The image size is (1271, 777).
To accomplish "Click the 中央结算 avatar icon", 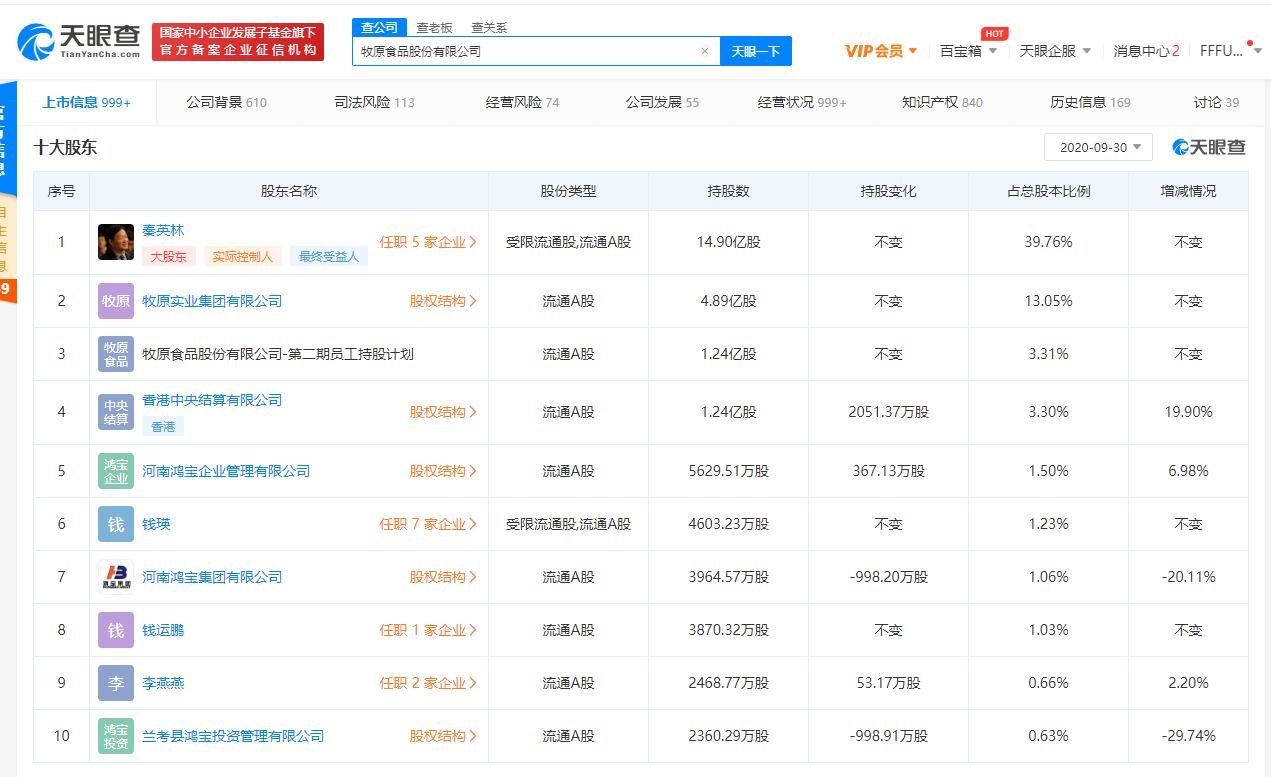I will click(x=116, y=412).
